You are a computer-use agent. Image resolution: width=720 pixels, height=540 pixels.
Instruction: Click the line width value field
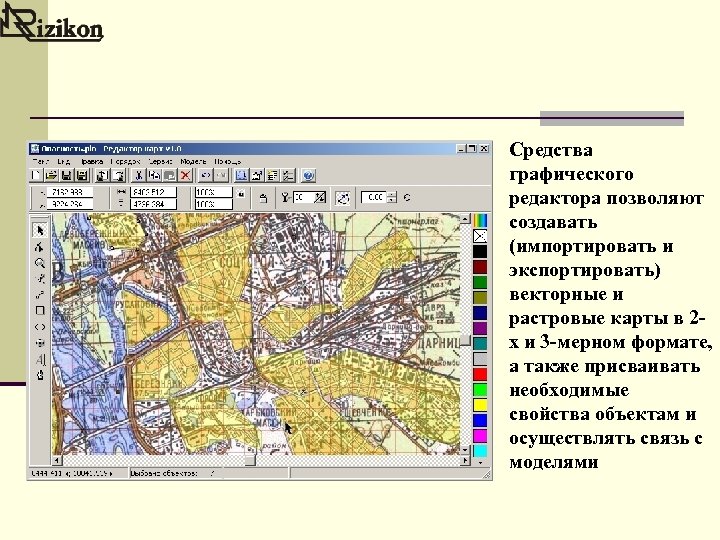pyautogui.click(x=304, y=197)
